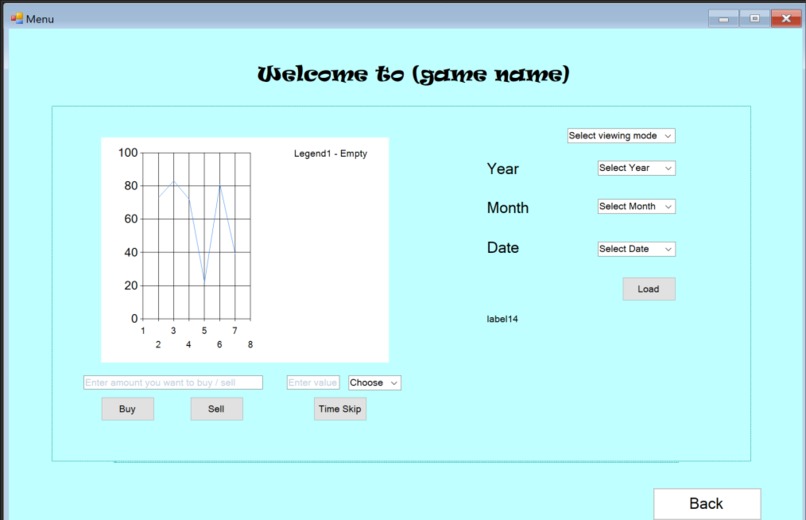Maximize the Menu window
The height and width of the screenshot is (520, 806).
coord(755,19)
